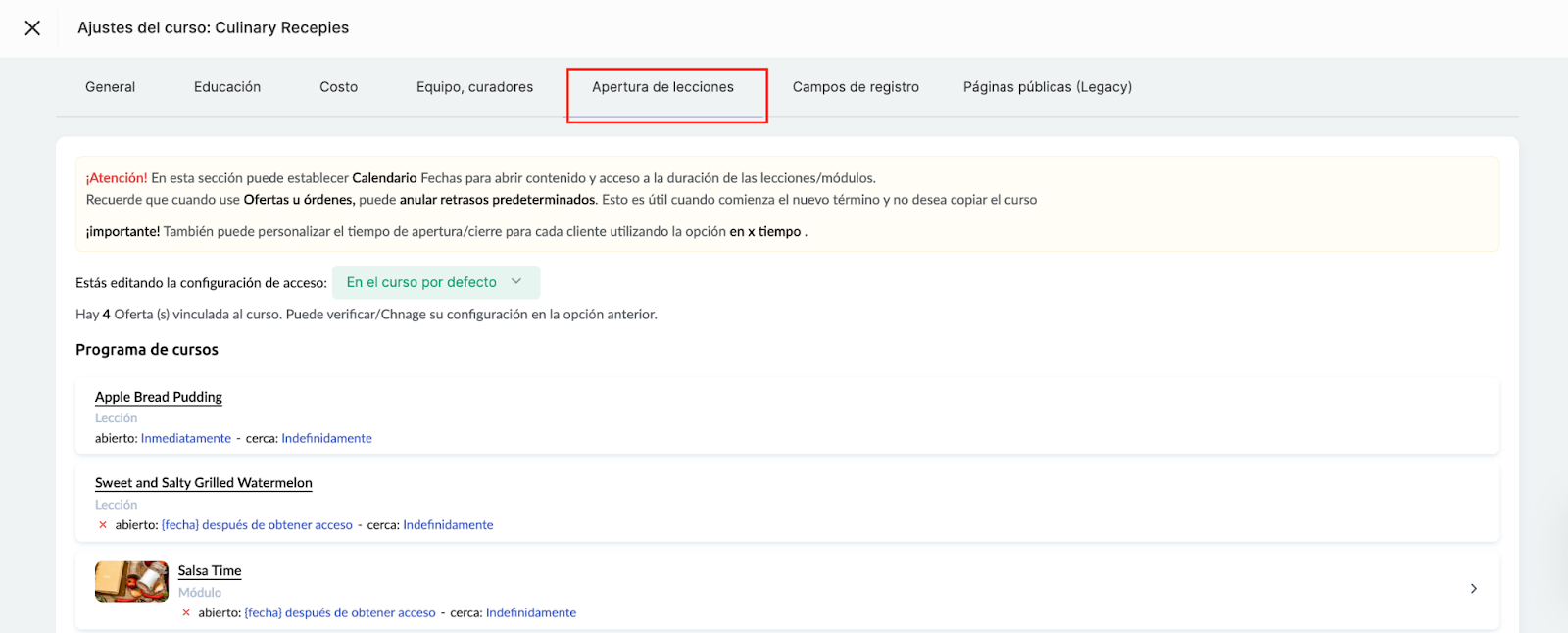1568x633 pixels.
Task: Click the Salsa Time module thumbnail
Action: pos(131,581)
